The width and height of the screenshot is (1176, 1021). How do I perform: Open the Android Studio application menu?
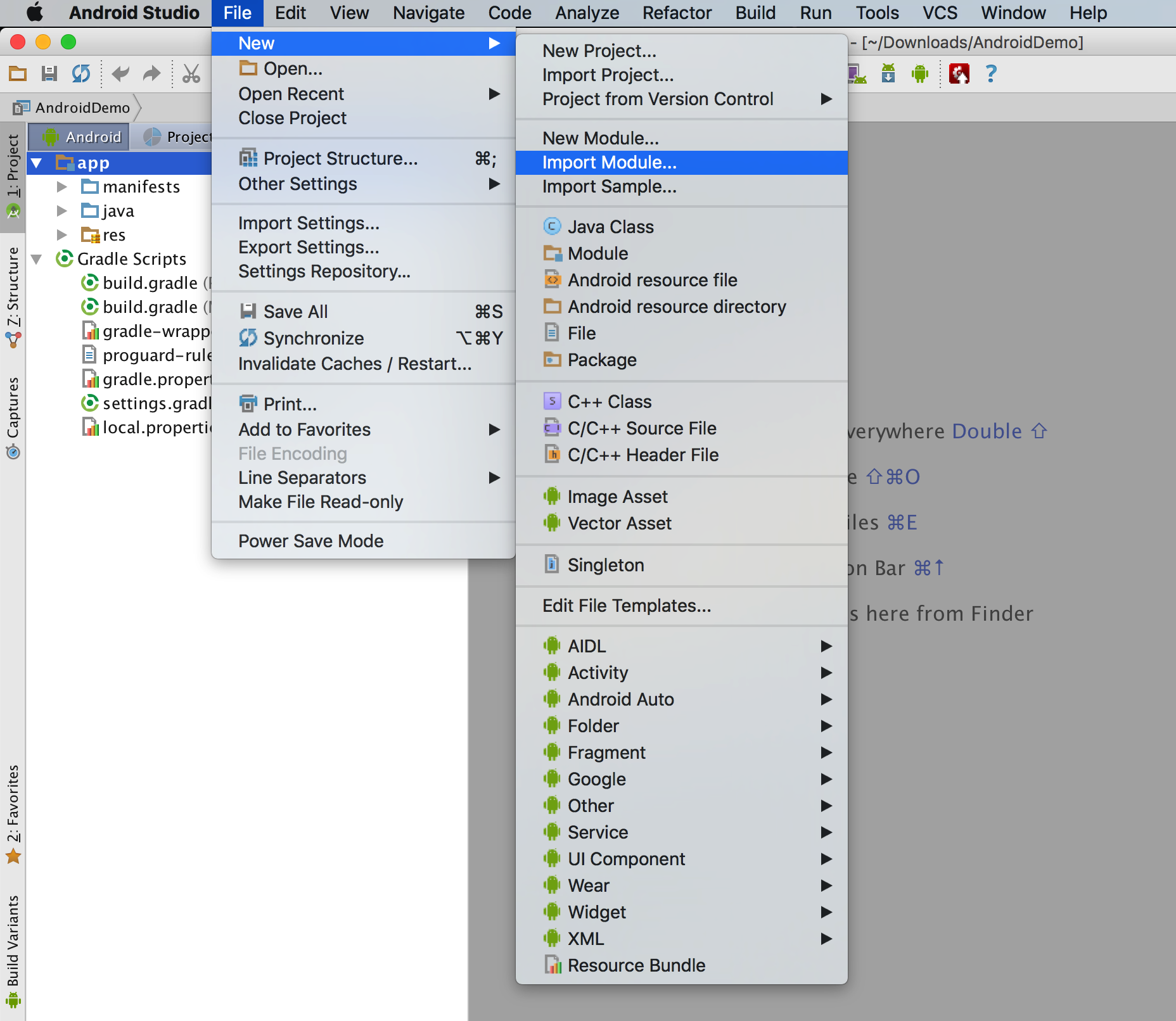(134, 13)
